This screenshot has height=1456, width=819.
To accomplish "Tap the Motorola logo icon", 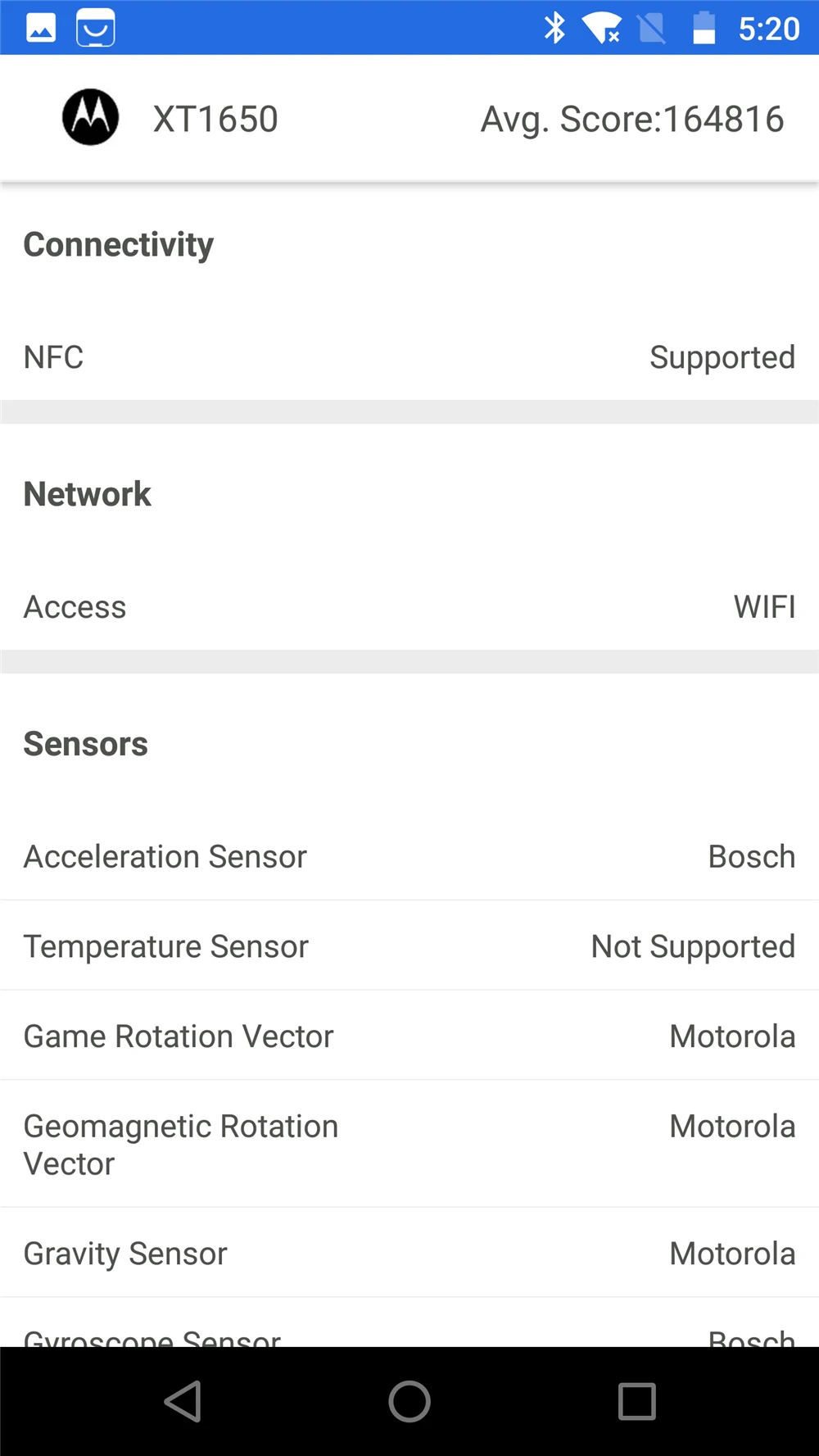I will (91, 117).
